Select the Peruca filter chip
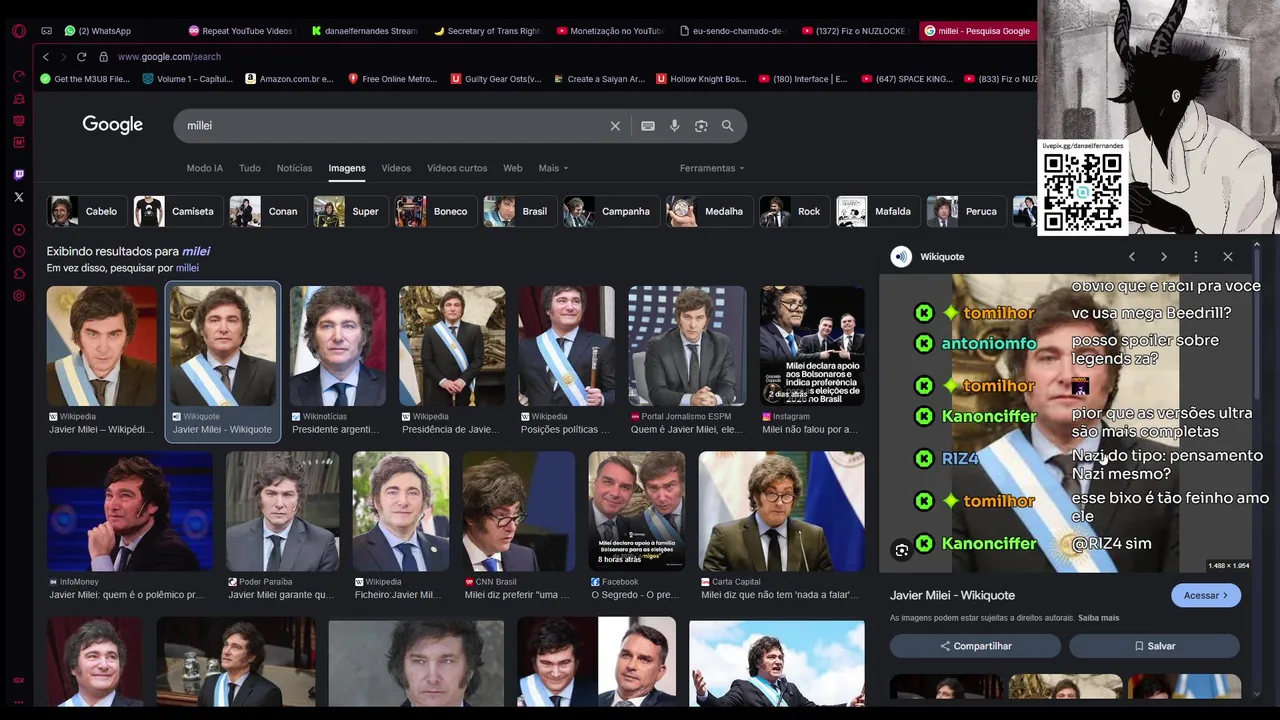This screenshot has width=1280, height=720. click(x=966, y=211)
